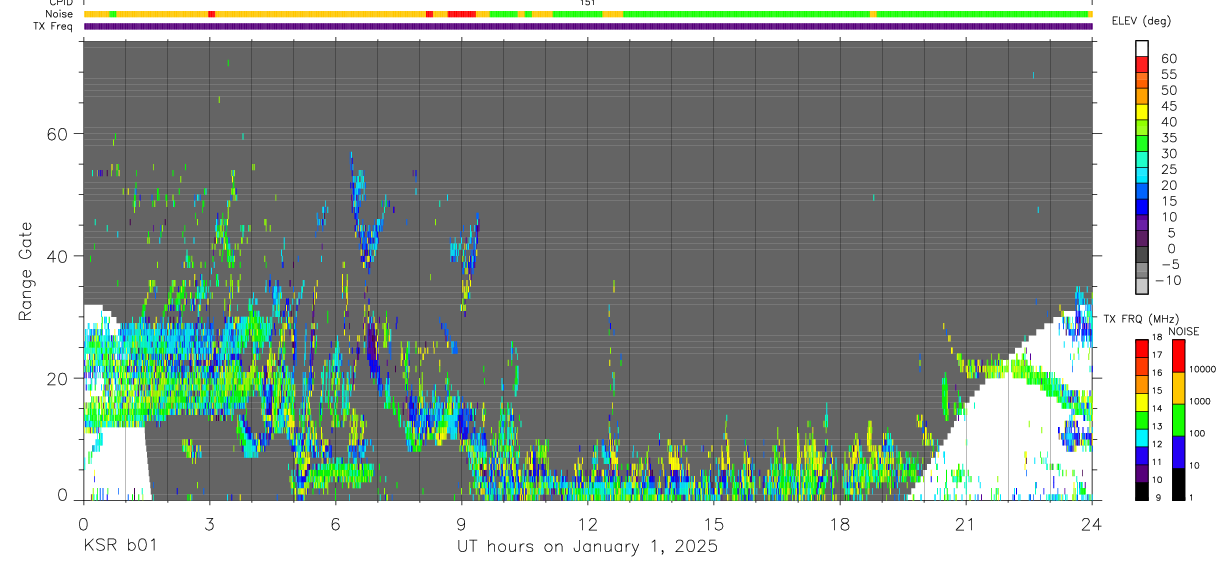Click the "10000" label on the NOISE scale
The image size is (1228, 567).
[1203, 369]
